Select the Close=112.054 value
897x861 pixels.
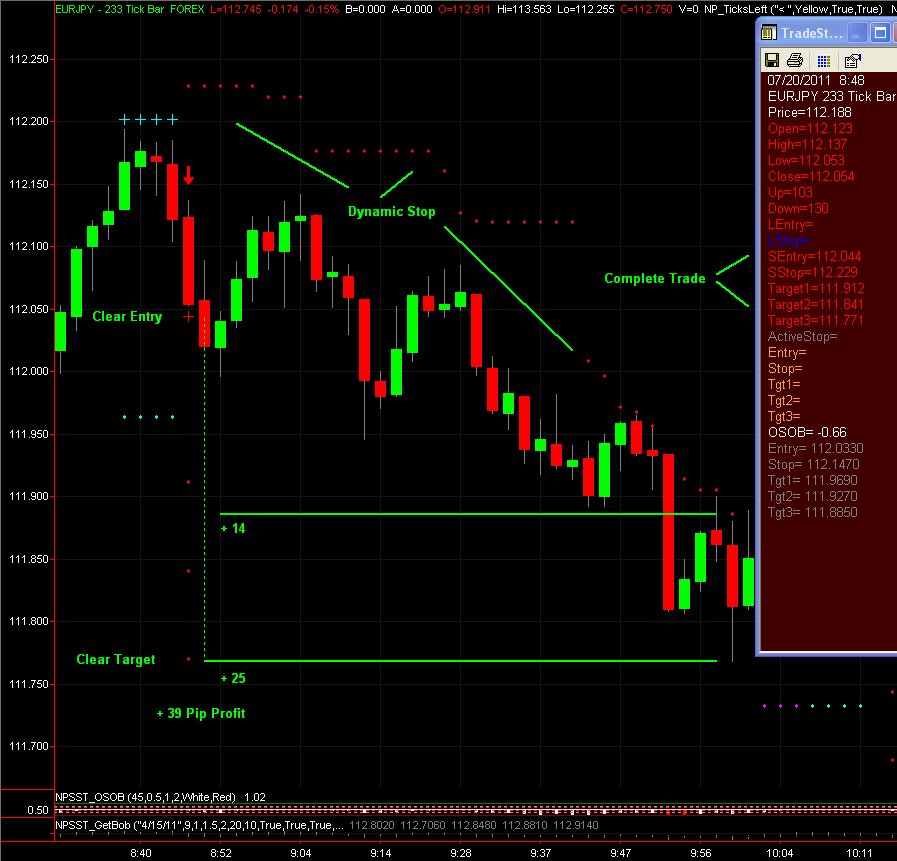811,176
